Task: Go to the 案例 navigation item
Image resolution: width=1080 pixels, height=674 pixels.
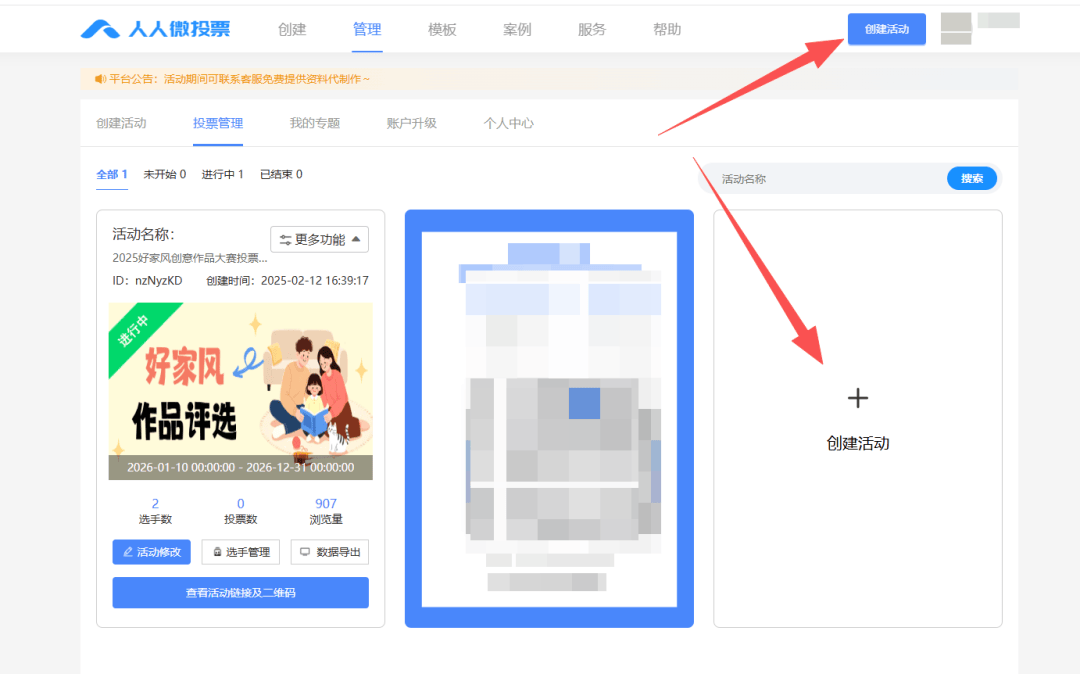Action: [517, 30]
